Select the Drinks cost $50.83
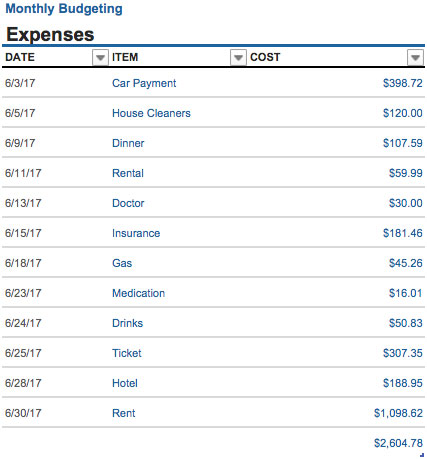The image size is (427, 459). [405, 323]
